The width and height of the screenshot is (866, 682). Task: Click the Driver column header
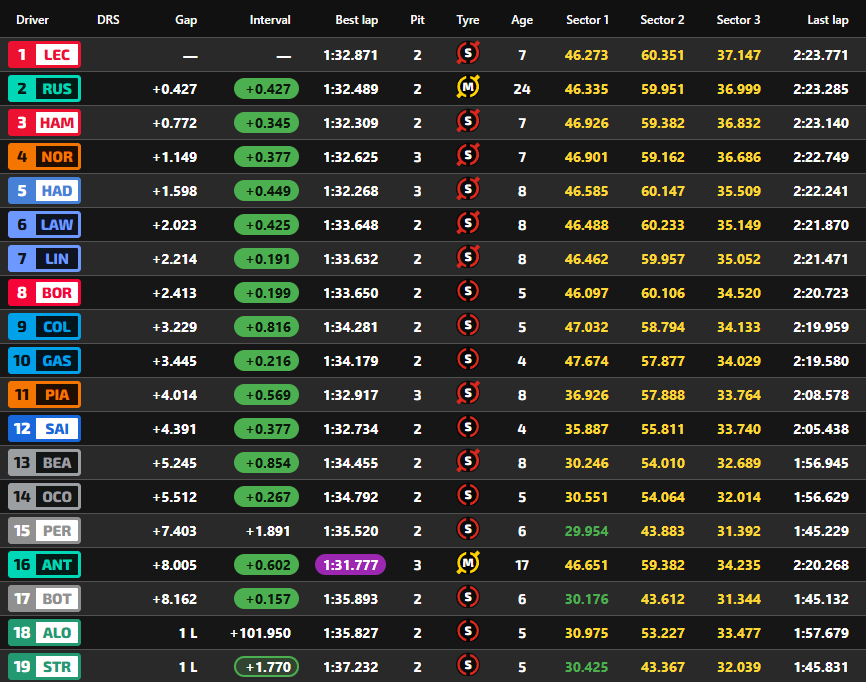pos(33,20)
